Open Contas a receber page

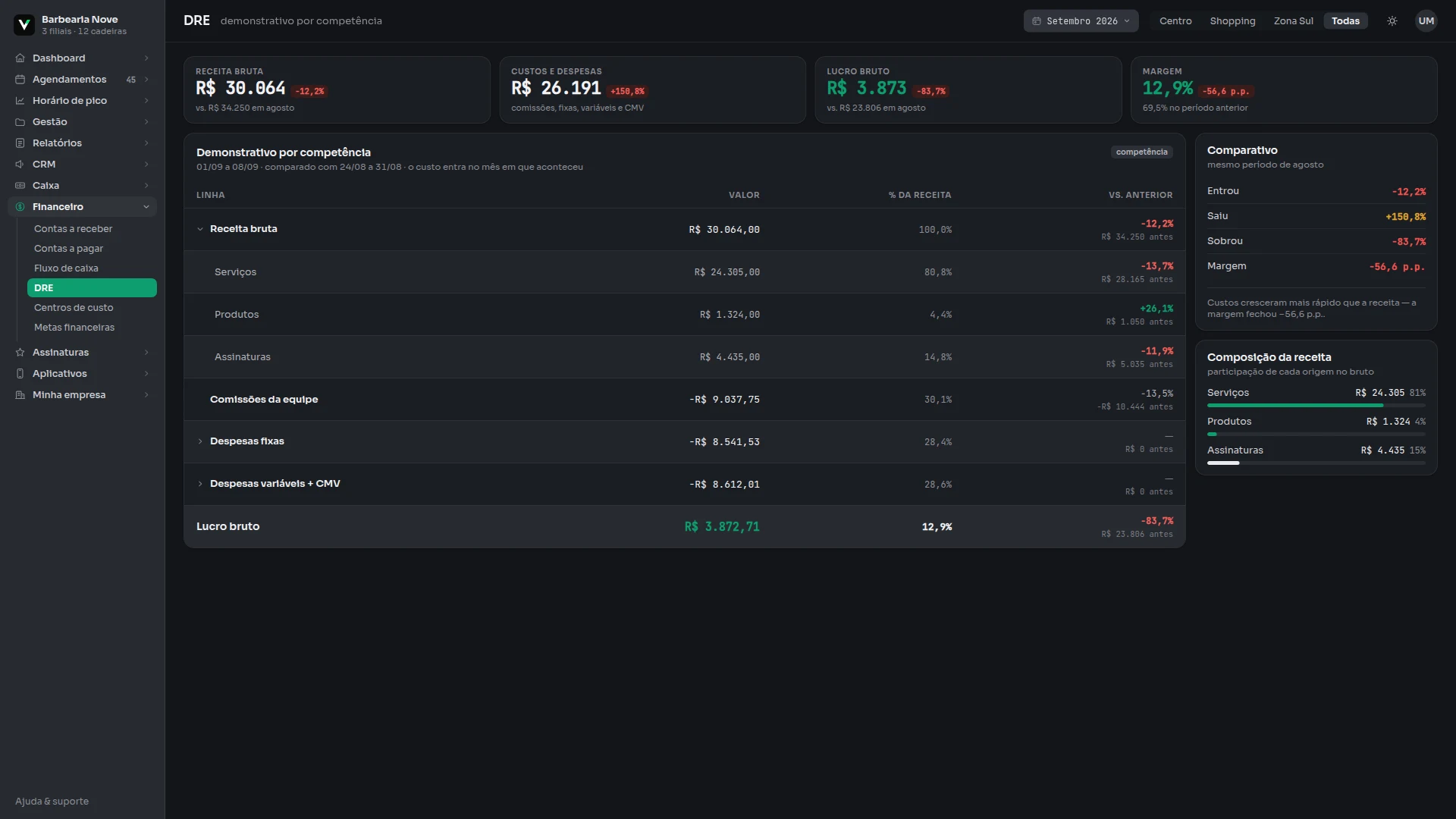point(92,229)
